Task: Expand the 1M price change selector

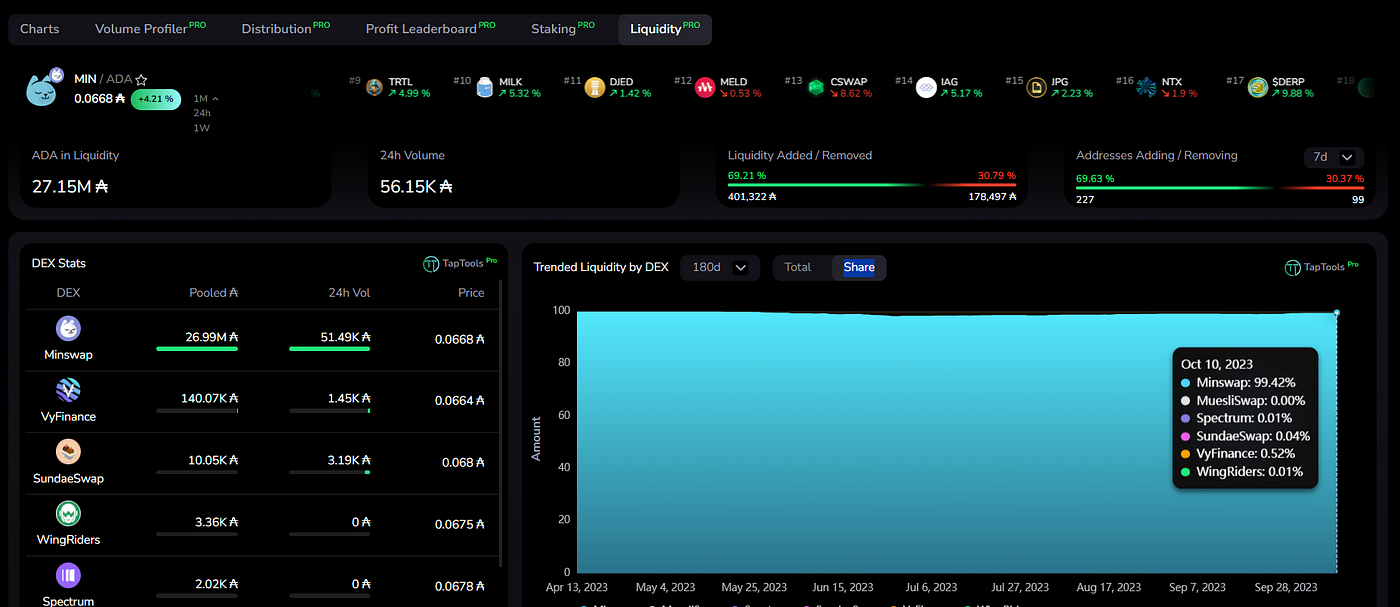Action: tap(206, 98)
